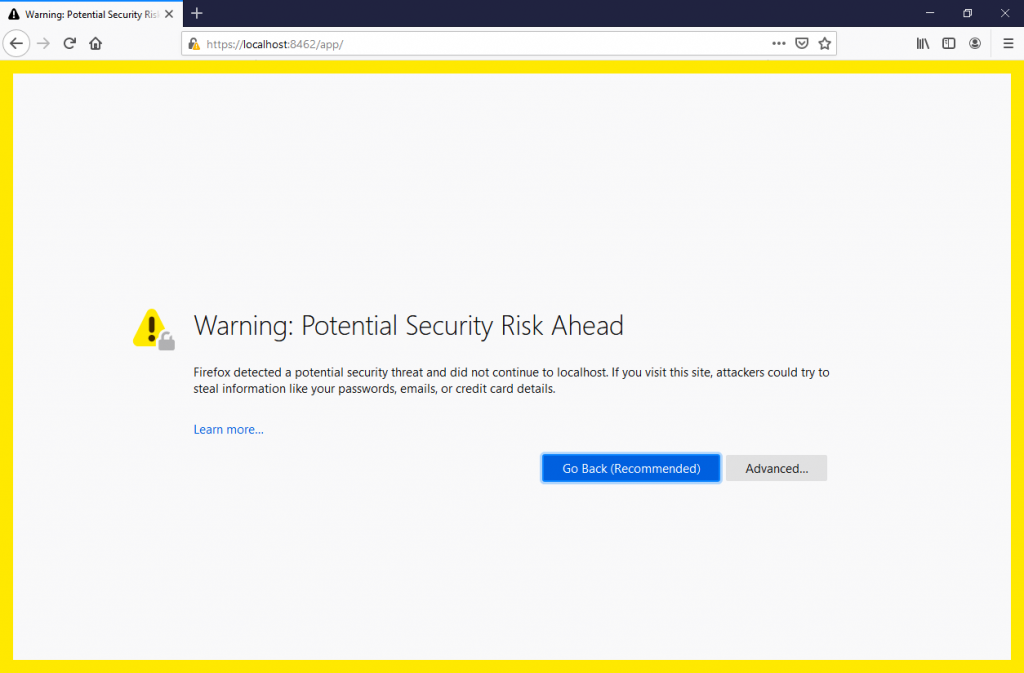
Task: Expand the Advanced options
Action: tap(776, 467)
